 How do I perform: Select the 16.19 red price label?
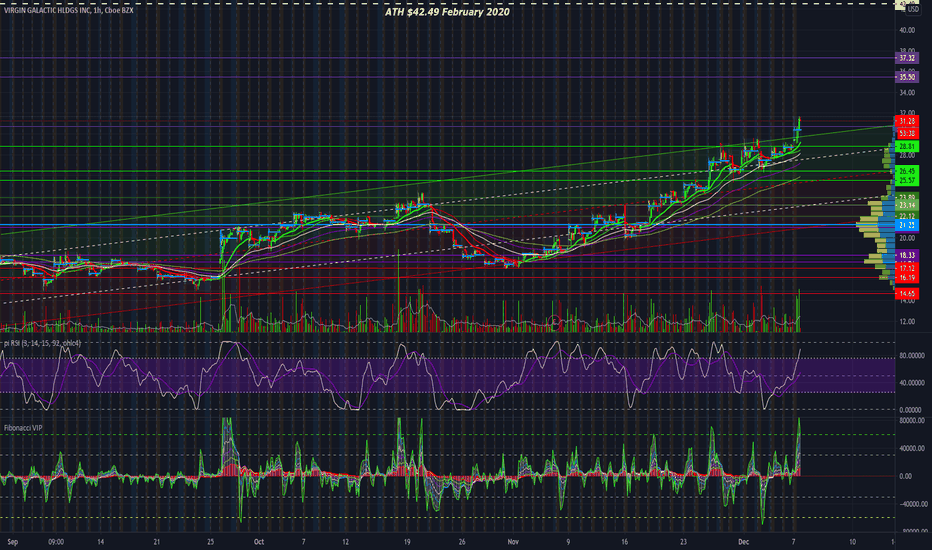[x=907, y=278]
